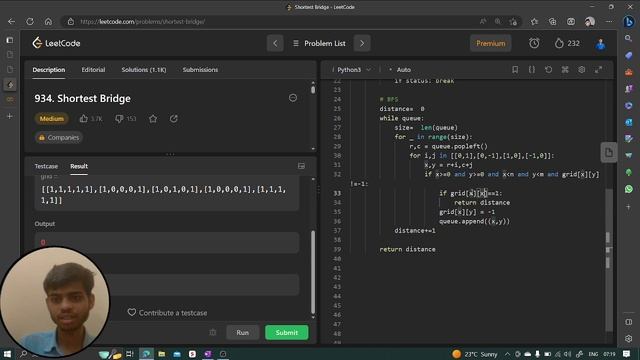Open sidebar search icon
This screenshot has height=360, width=640.
point(629,38)
